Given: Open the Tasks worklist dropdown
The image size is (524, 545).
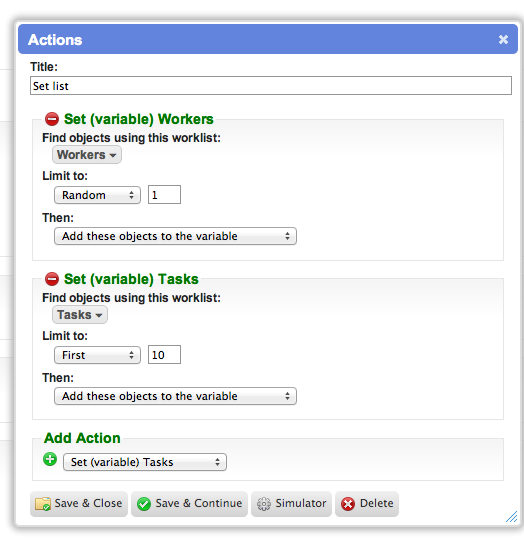Looking at the screenshot, I should click(x=80, y=315).
